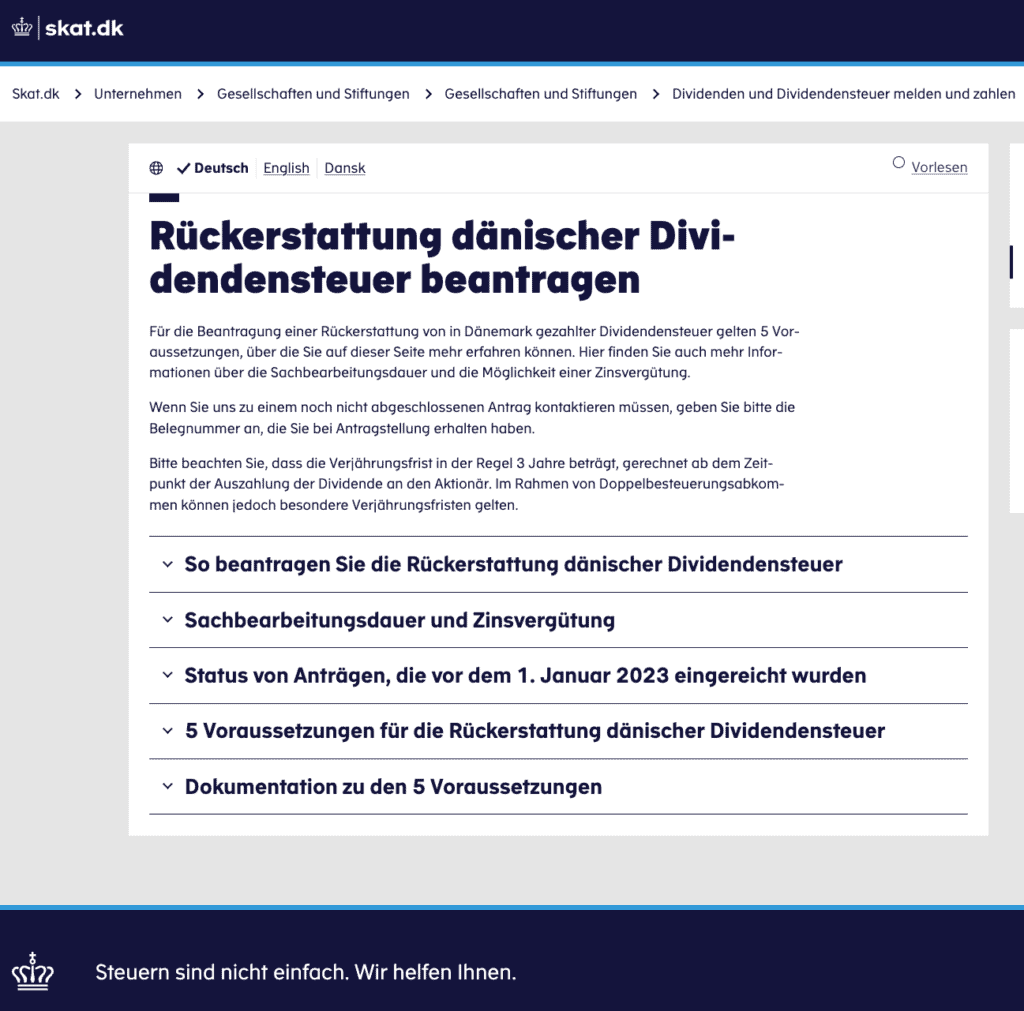Switch language to Dansk

pyautogui.click(x=345, y=168)
